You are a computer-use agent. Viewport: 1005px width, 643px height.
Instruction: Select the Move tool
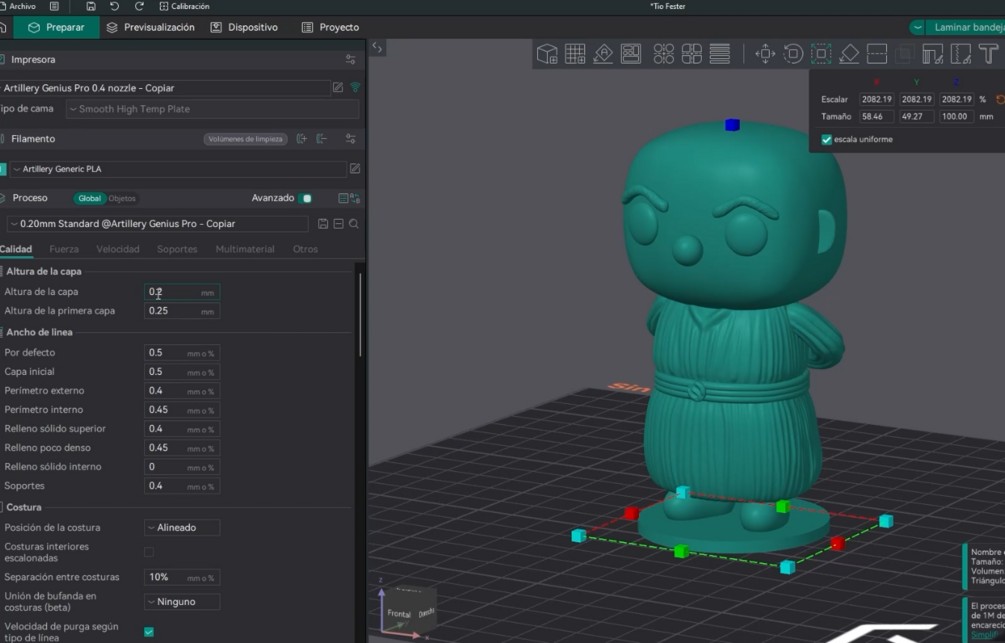pos(765,54)
